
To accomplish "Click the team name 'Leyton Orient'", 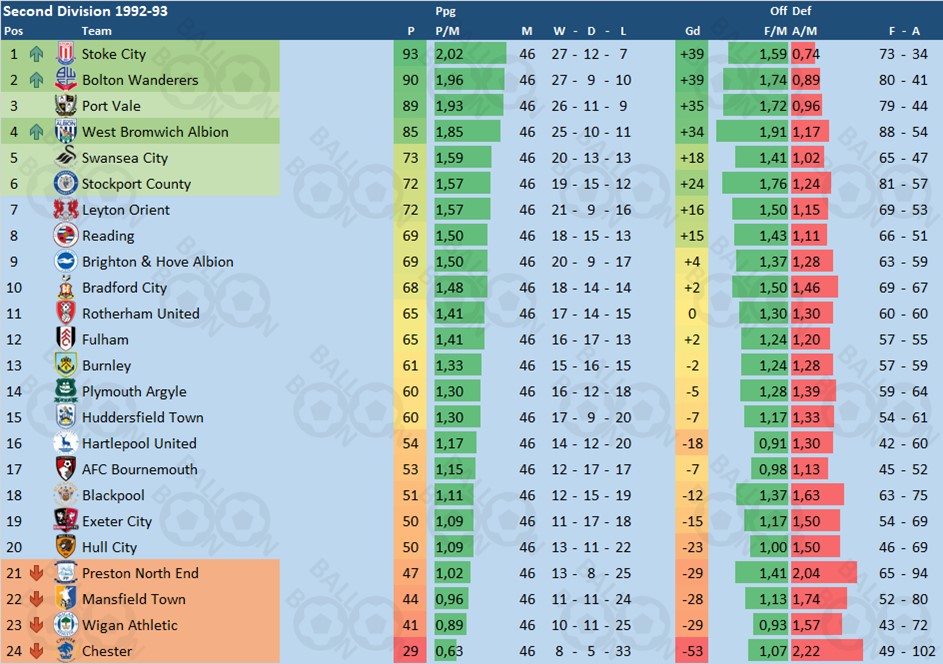I will tap(126, 210).
